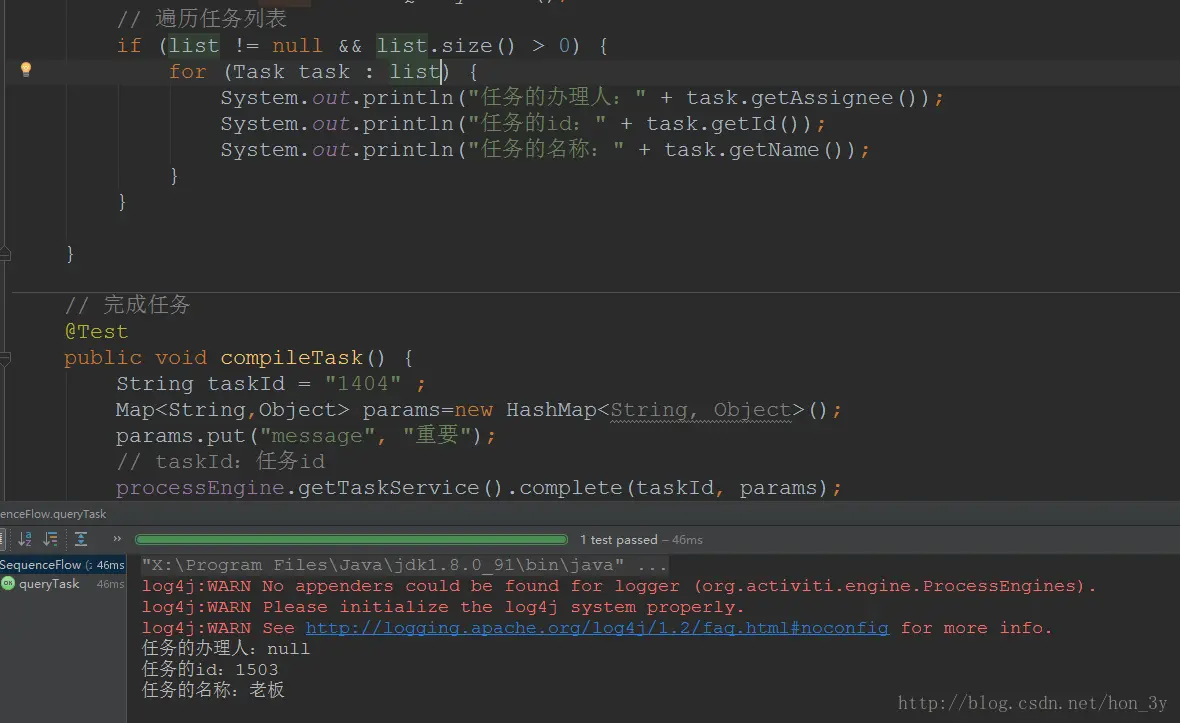Toggle the partially visible leftmost test-toolbar button
Screen dimensions: 1180x723
[2, 539]
